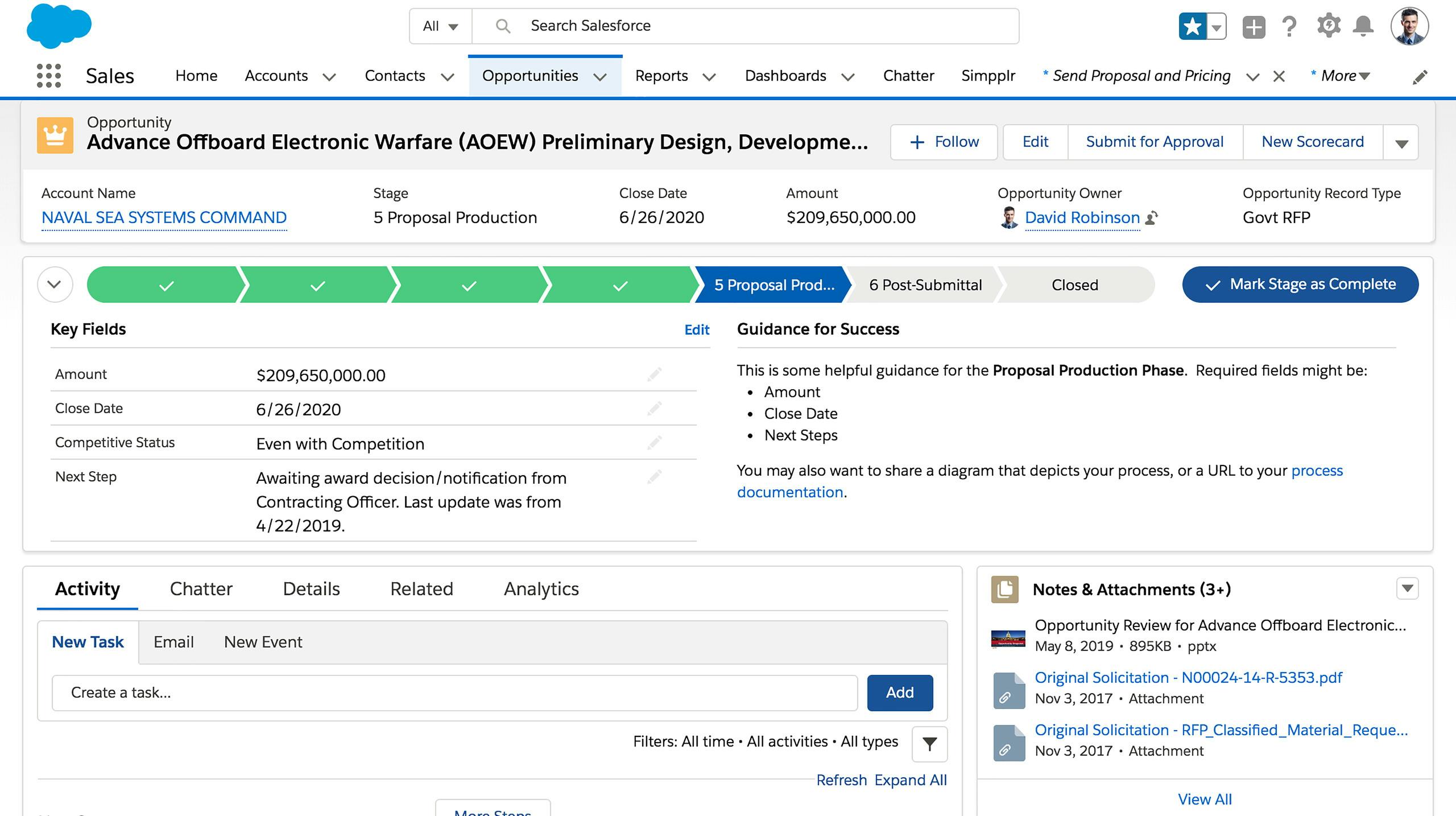Open NAVAL SEA SYSTEMS COMMAND account link
The height and width of the screenshot is (816, 1456).
pyautogui.click(x=164, y=217)
